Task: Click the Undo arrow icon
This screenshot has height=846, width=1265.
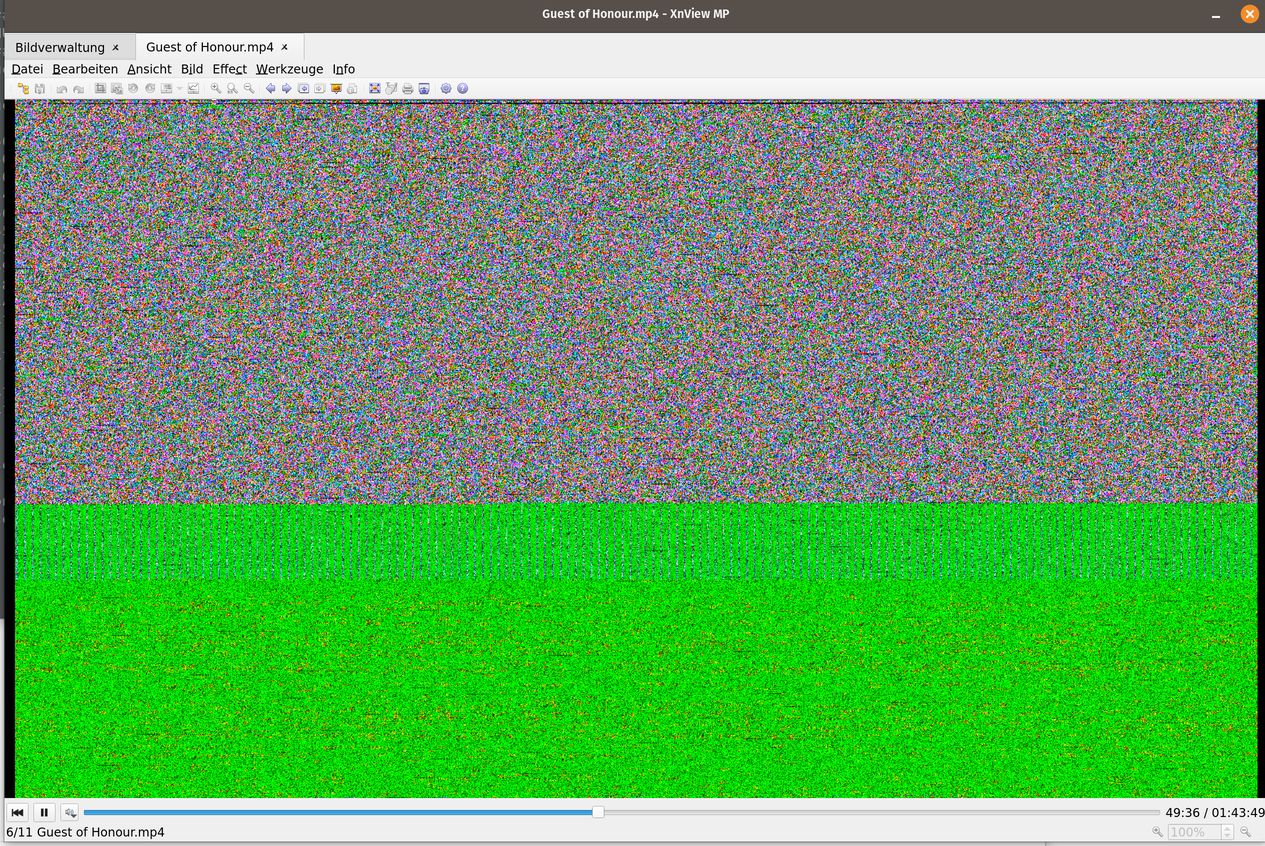Action: (x=62, y=89)
